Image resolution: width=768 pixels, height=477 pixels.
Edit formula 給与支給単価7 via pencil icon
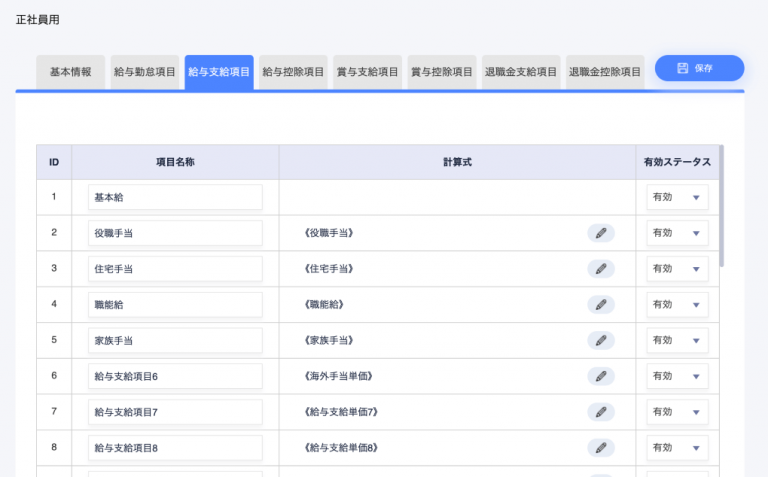pos(601,412)
